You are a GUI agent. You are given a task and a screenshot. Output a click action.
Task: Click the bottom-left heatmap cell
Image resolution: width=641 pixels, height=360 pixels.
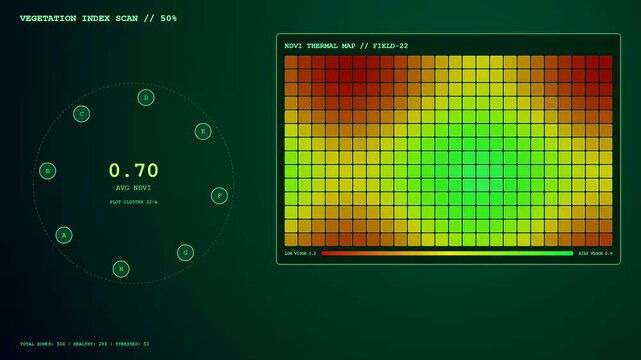click(291, 240)
